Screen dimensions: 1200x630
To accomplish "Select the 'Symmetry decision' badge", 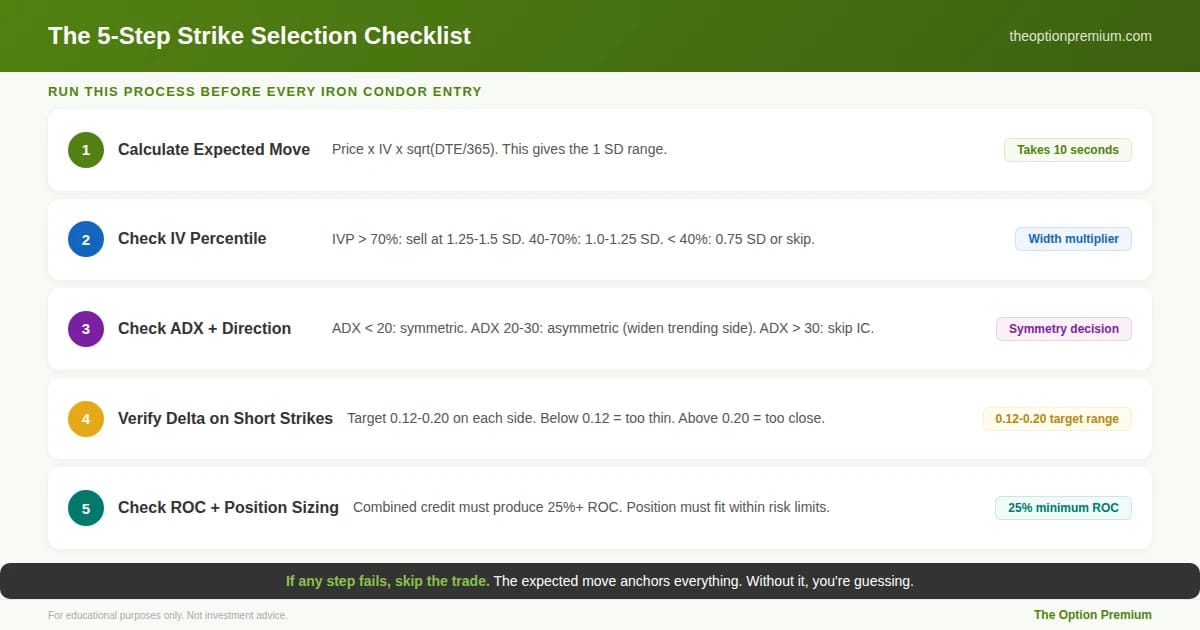I will [1064, 329].
